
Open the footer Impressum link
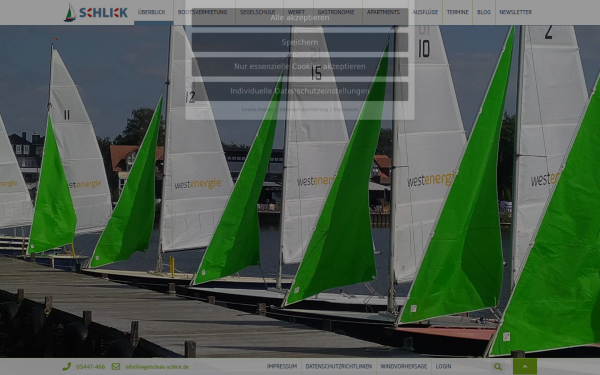pos(282,366)
